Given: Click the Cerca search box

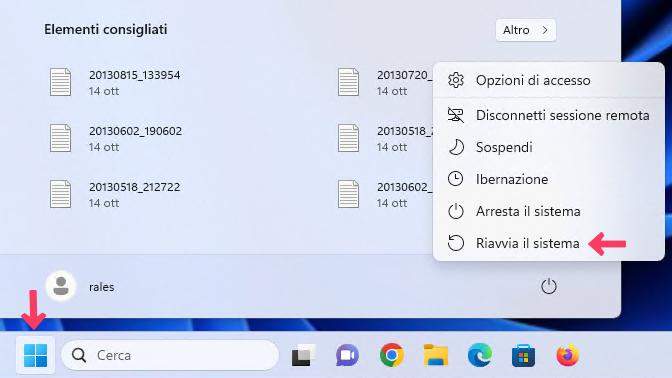Looking at the screenshot, I should (170, 355).
